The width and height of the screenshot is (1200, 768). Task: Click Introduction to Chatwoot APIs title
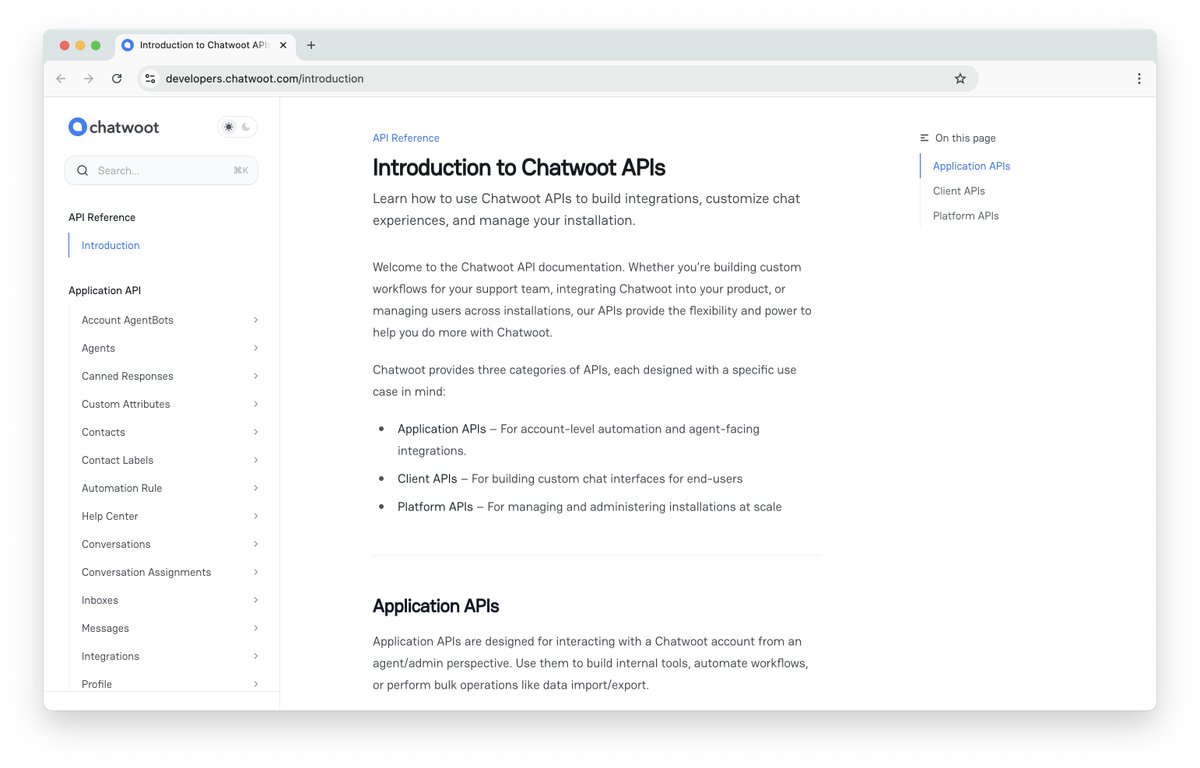(519, 167)
